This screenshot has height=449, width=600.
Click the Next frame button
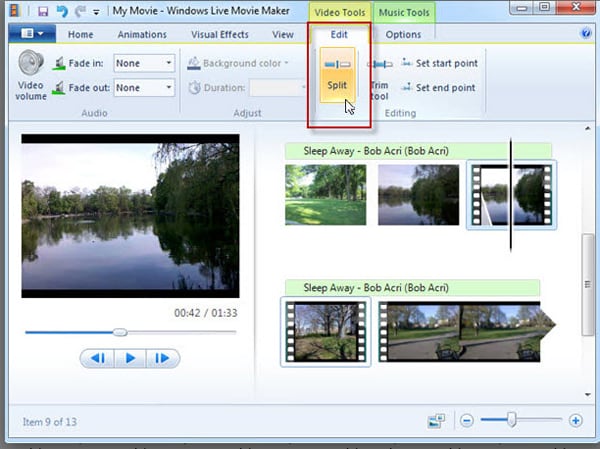click(x=163, y=358)
